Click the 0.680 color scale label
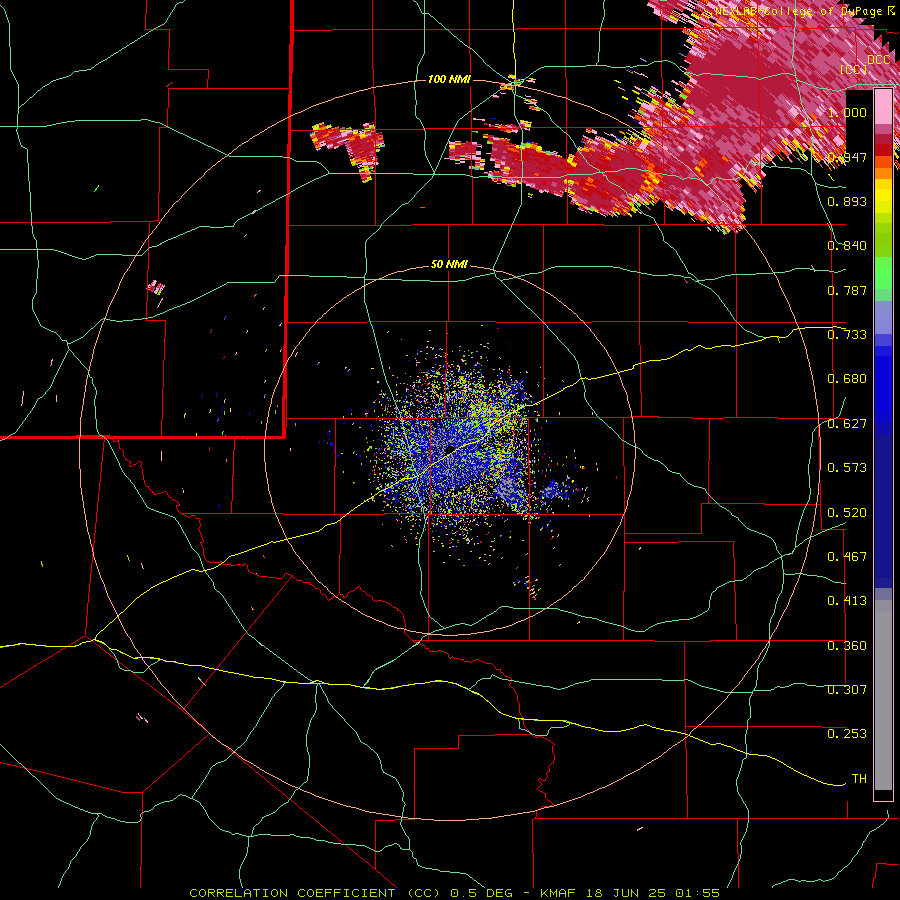900x900 pixels. [x=847, y=379]
